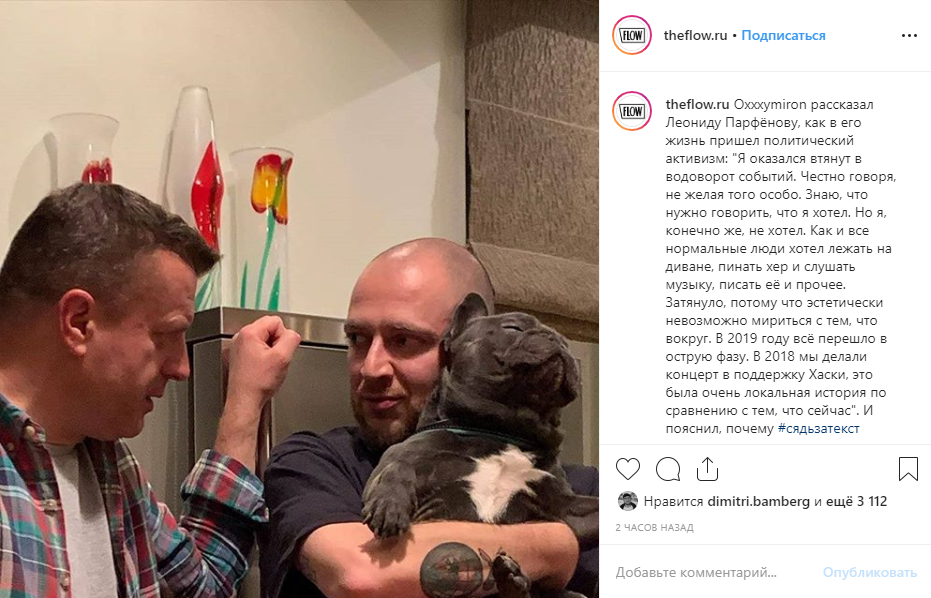931x598 pixels.
Task: Open the three-dot more options menu
Action: (x=909, y=36)
